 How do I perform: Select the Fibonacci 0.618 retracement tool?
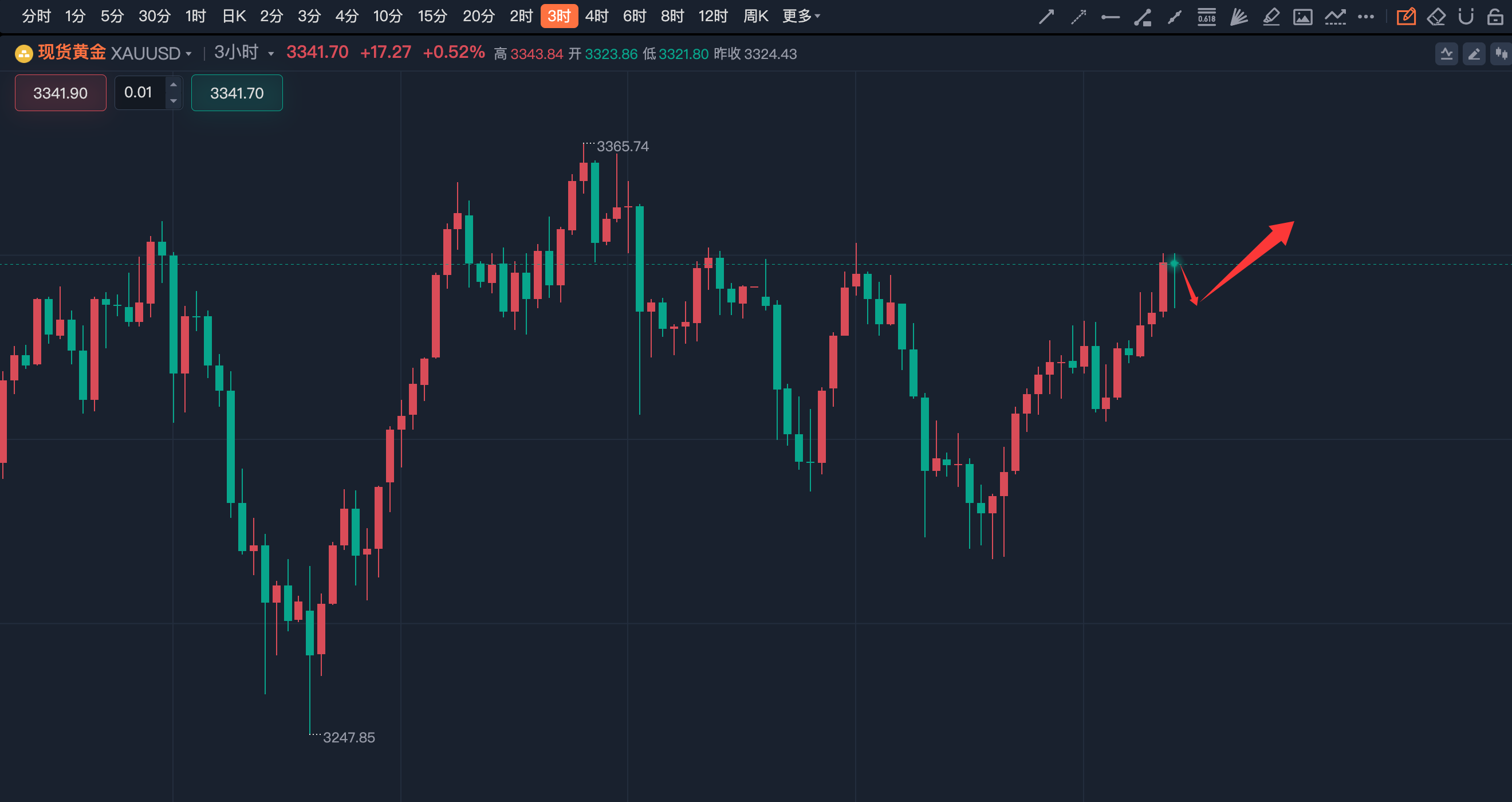click(x=1207, y=17)
